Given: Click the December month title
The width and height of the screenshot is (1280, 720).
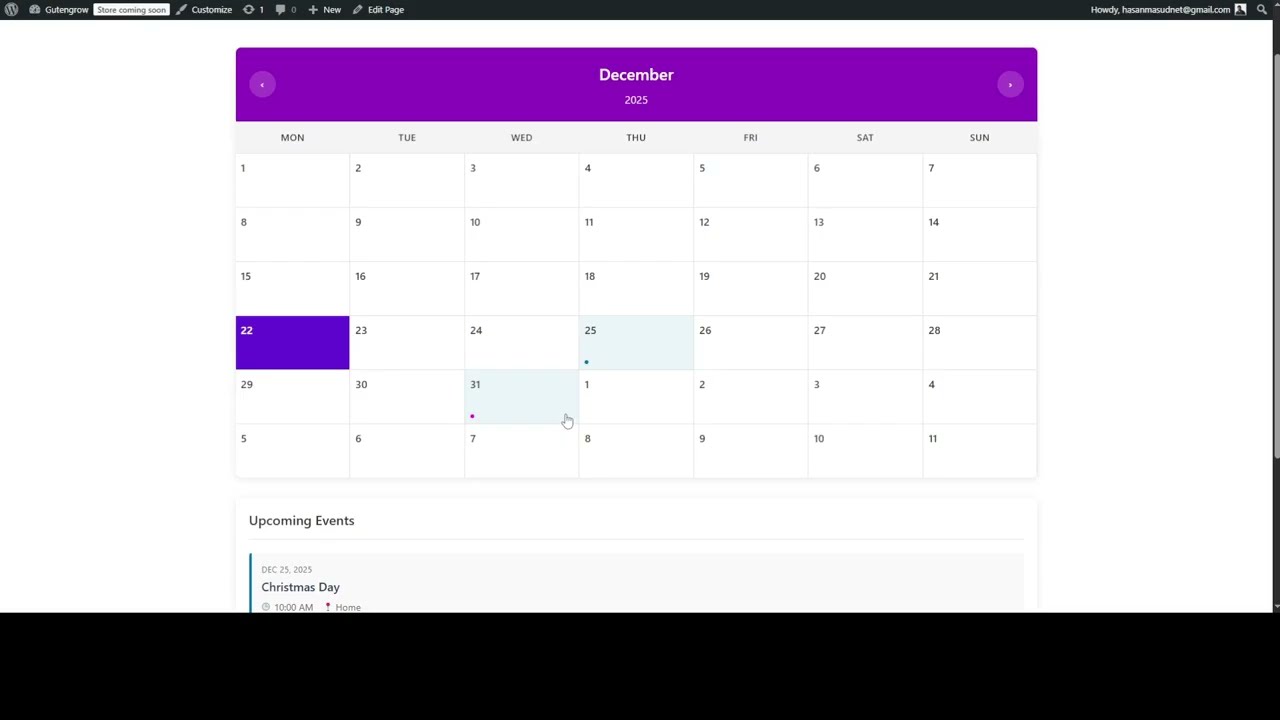Looking at the screenshot, I should (636, 75).
